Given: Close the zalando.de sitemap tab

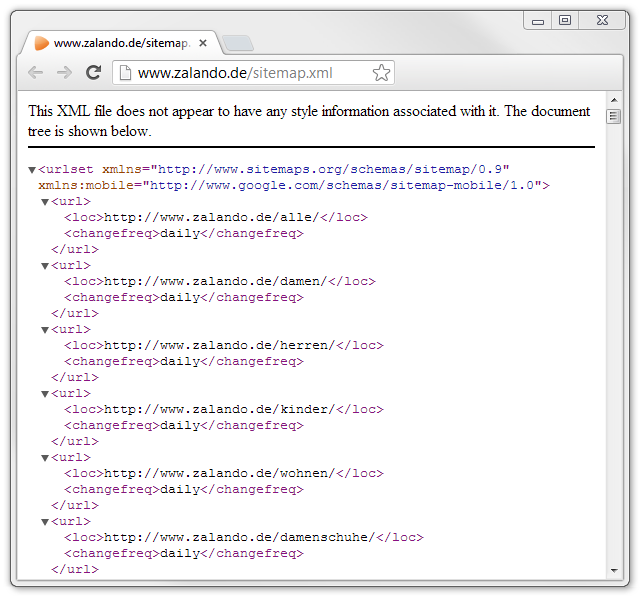Looking at the screenshot, I should point(203,43).
